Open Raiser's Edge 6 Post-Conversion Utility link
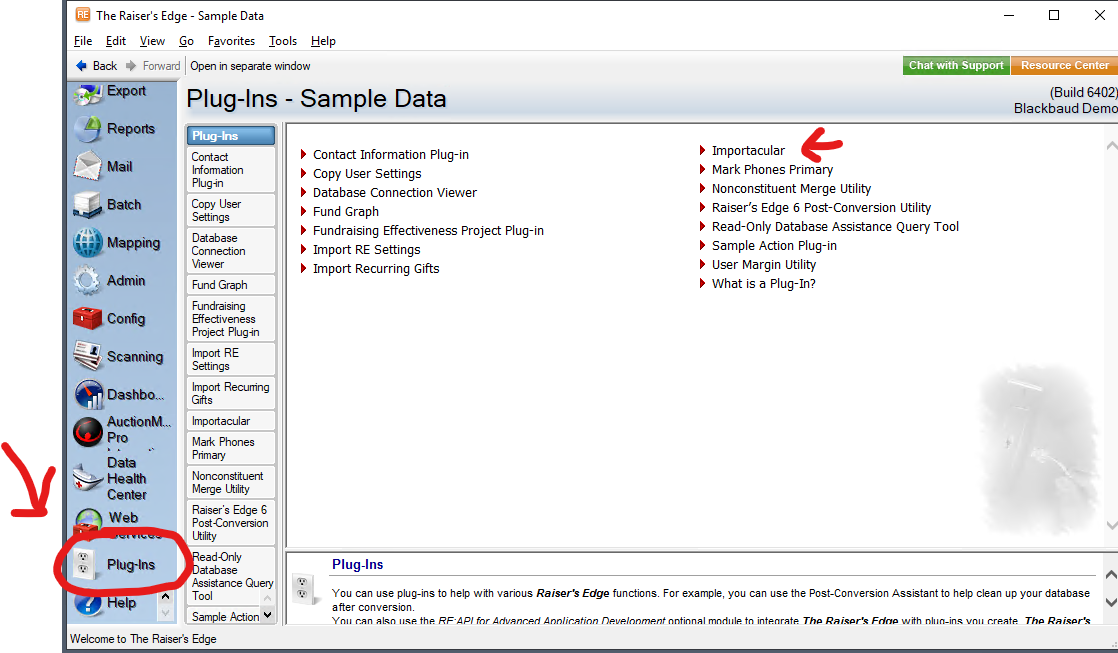The width and height of the screenshot is (1118, 653). 821,207
